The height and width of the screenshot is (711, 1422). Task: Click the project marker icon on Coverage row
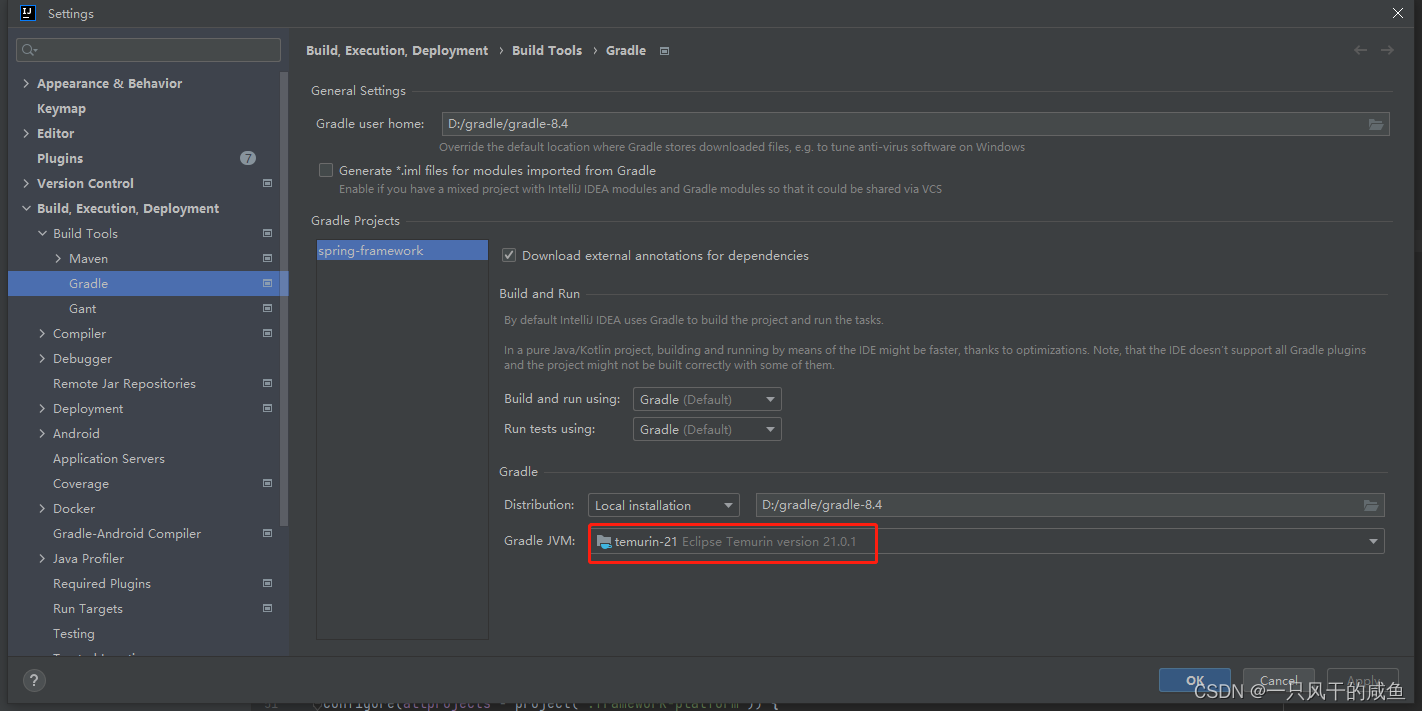point(267,483)
